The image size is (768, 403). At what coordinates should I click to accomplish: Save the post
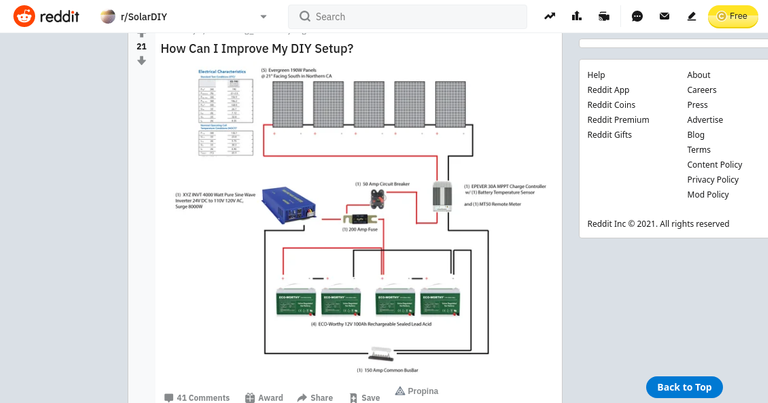pos(364,398)
